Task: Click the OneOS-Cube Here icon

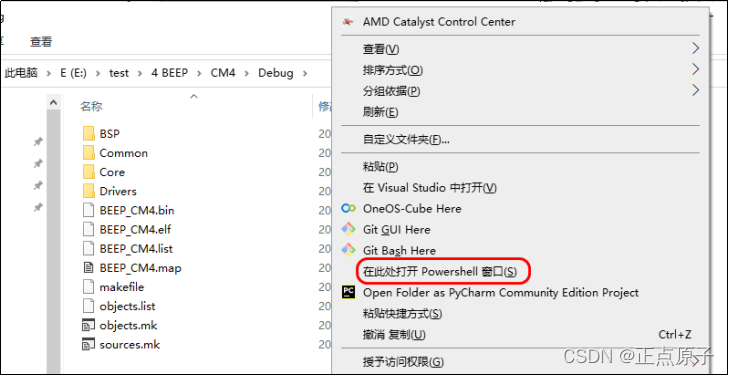Action: 348,209
